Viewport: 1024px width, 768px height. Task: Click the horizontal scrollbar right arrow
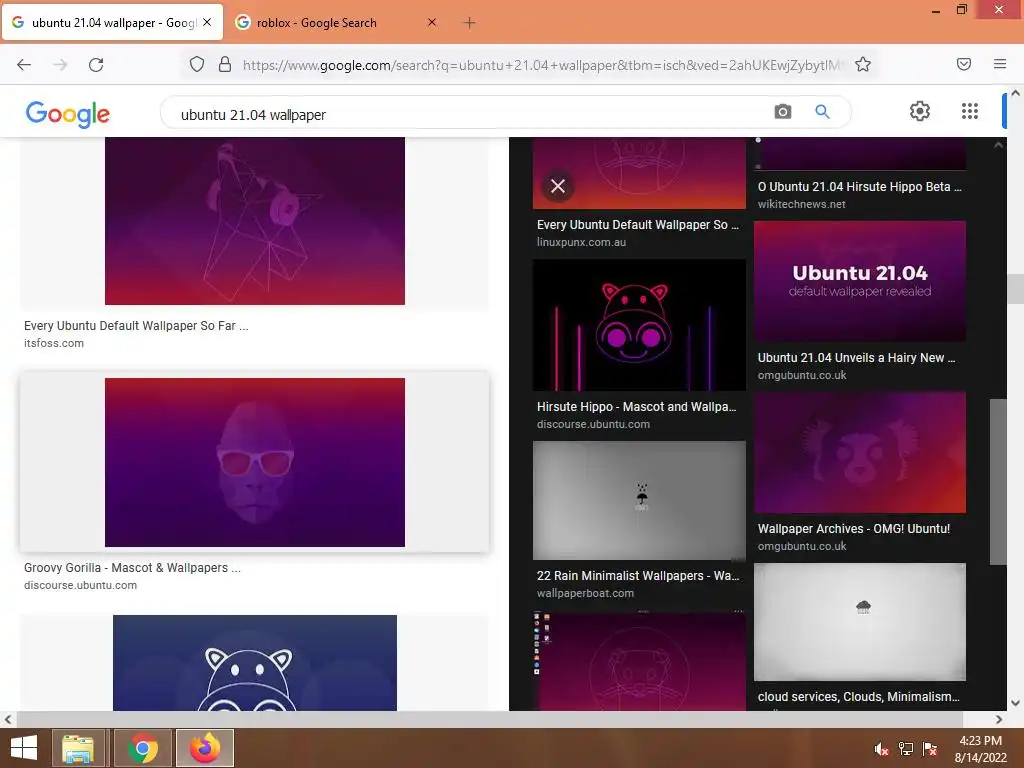(999, 719)
